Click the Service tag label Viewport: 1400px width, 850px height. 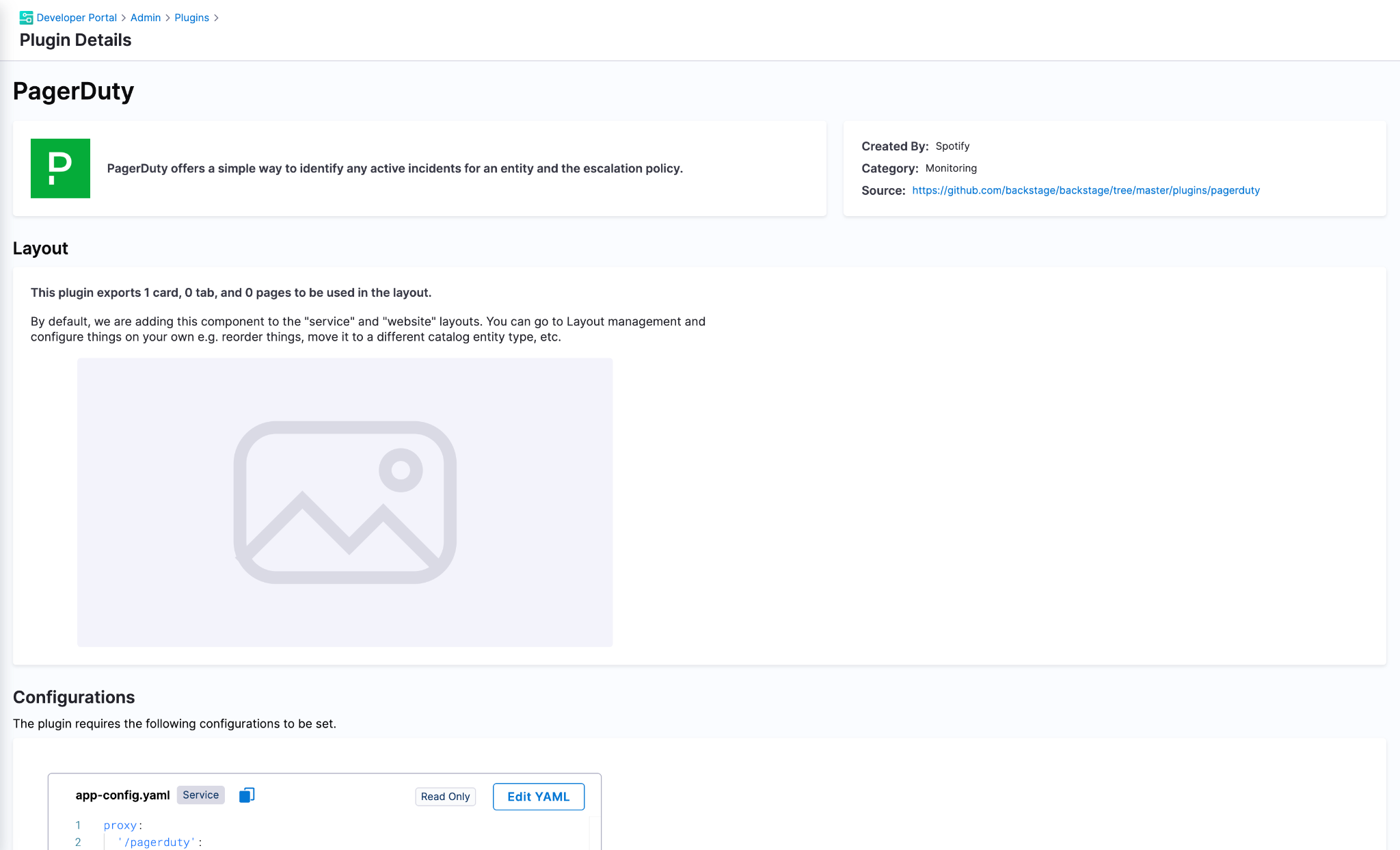click(x=200, y=795)
